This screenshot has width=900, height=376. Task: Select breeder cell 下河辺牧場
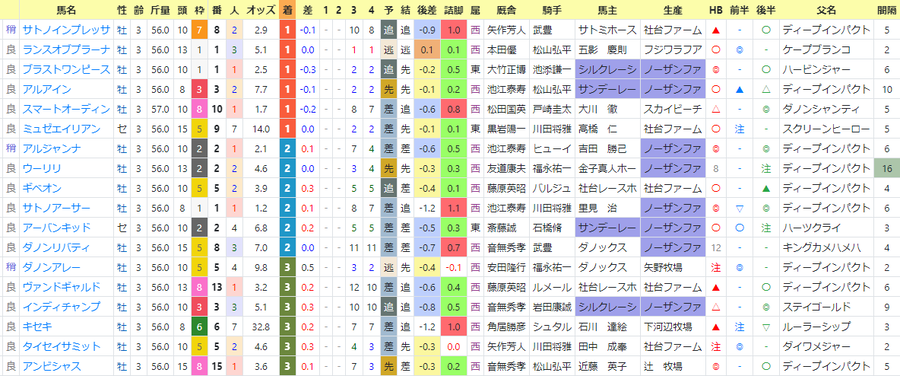[x=668, y=327]
